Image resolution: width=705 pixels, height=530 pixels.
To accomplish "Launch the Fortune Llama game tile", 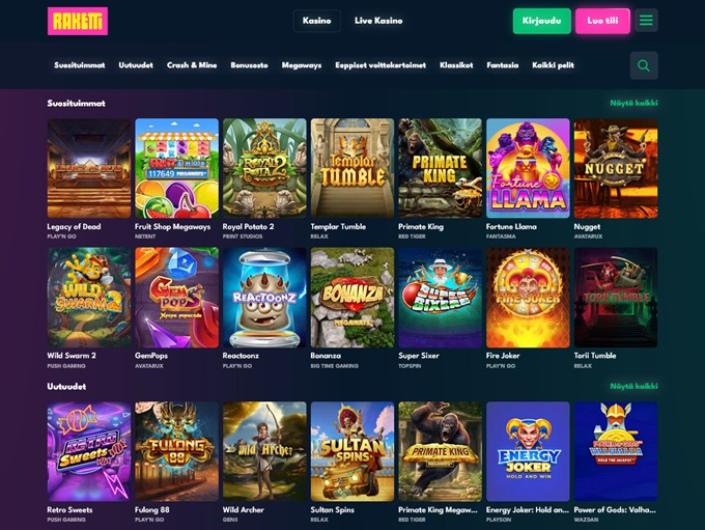I will point(528,169).
